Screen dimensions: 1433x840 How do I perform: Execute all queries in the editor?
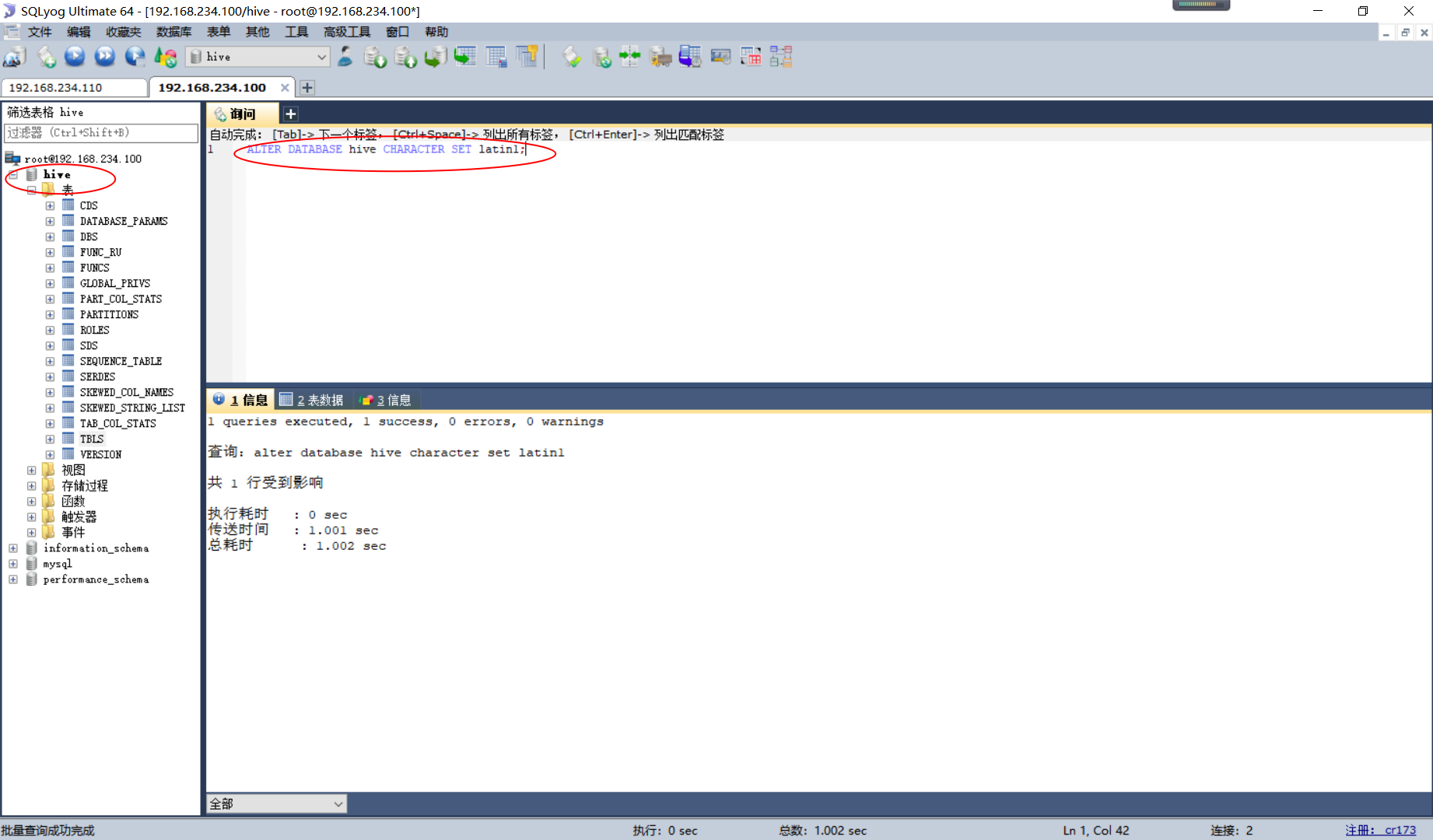104,57
